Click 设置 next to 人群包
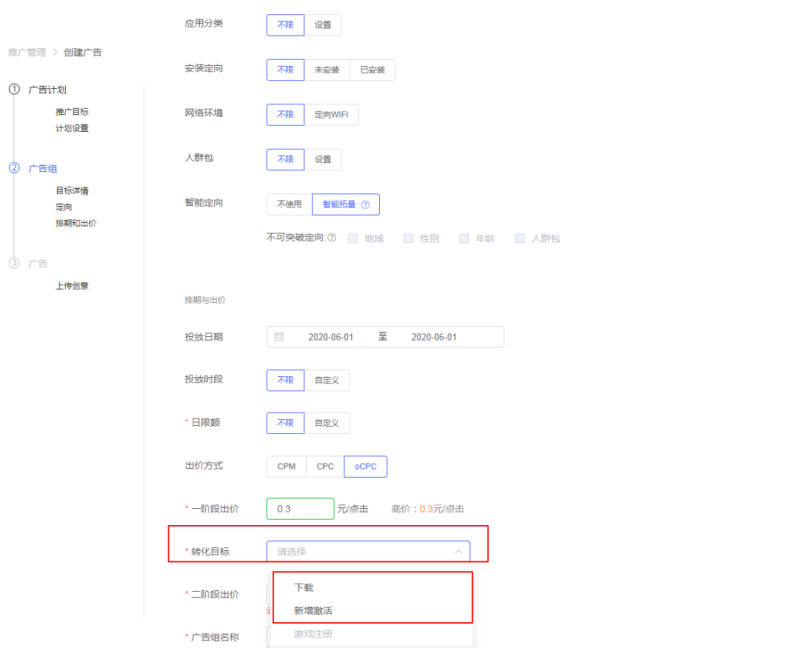The width and height of the screenshot is (800, 648). point(324,159)
